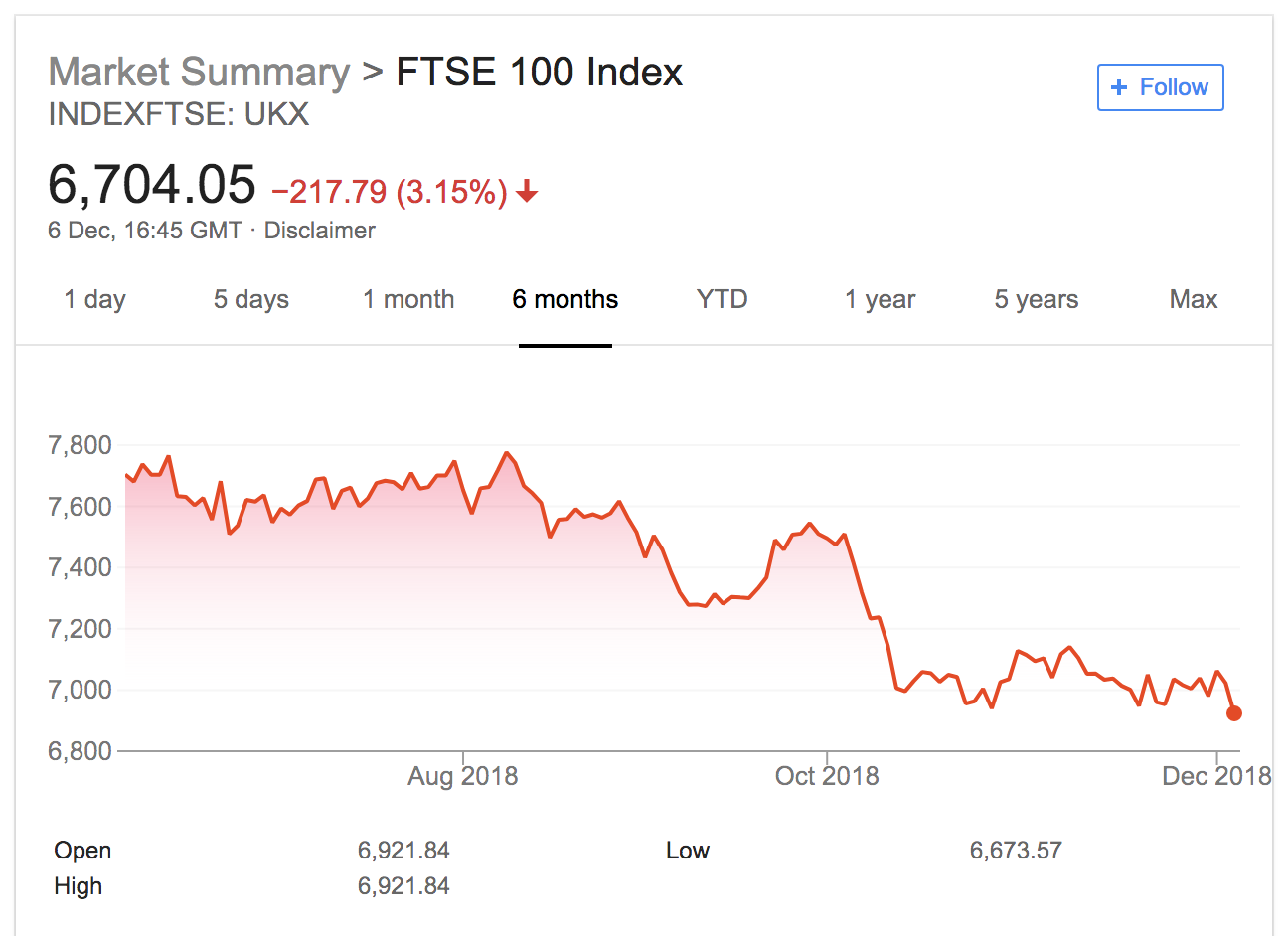Click the Open value 6,921.84
The image size is (1288, 936).
click(403, 851)
